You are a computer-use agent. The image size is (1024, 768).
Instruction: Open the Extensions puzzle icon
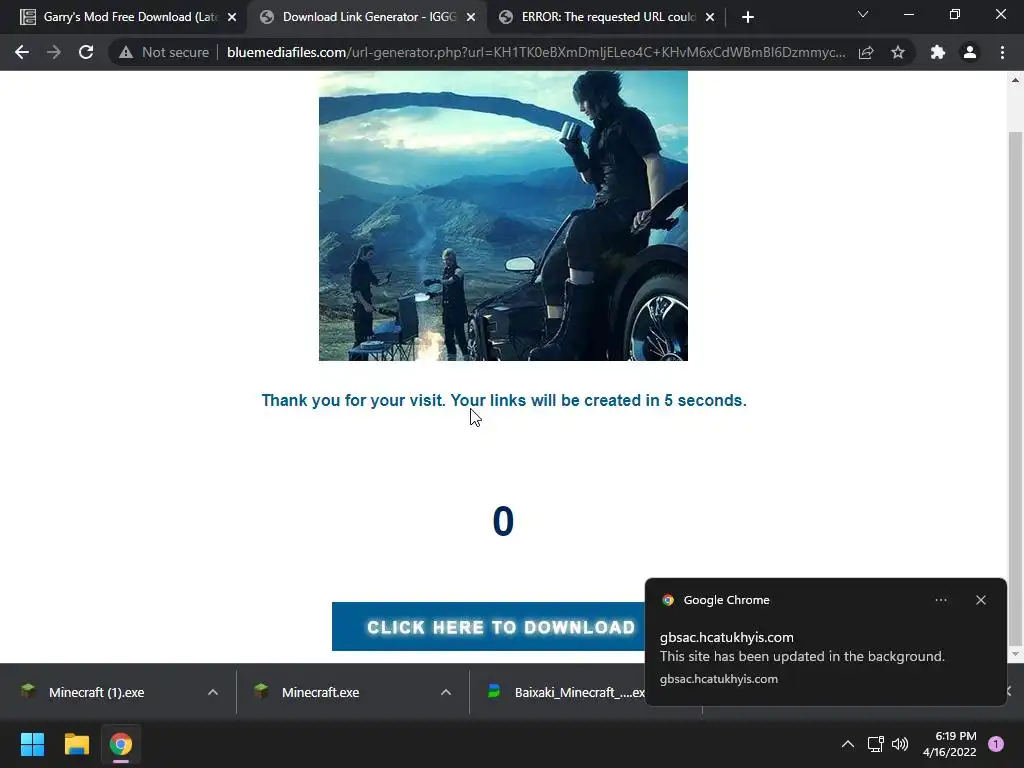point(938,52)
